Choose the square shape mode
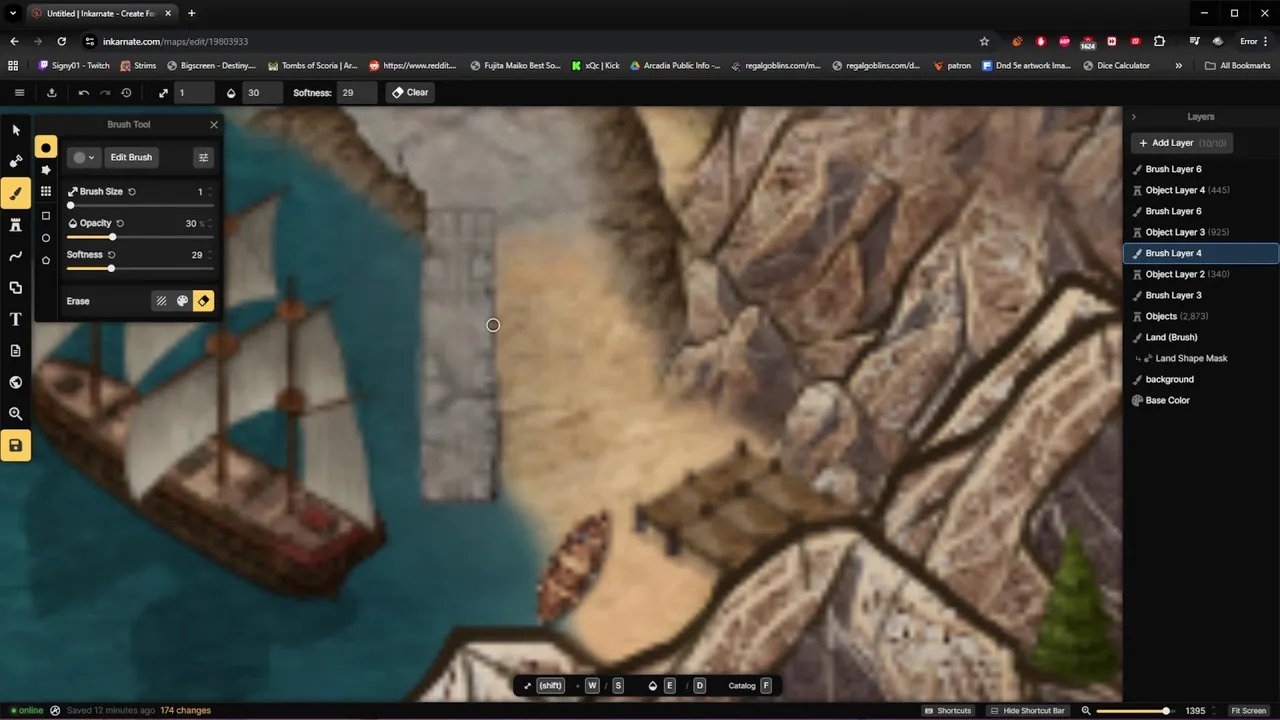Image resolution: width=1280 pixels, height=720 pixels. click(45, 216)
